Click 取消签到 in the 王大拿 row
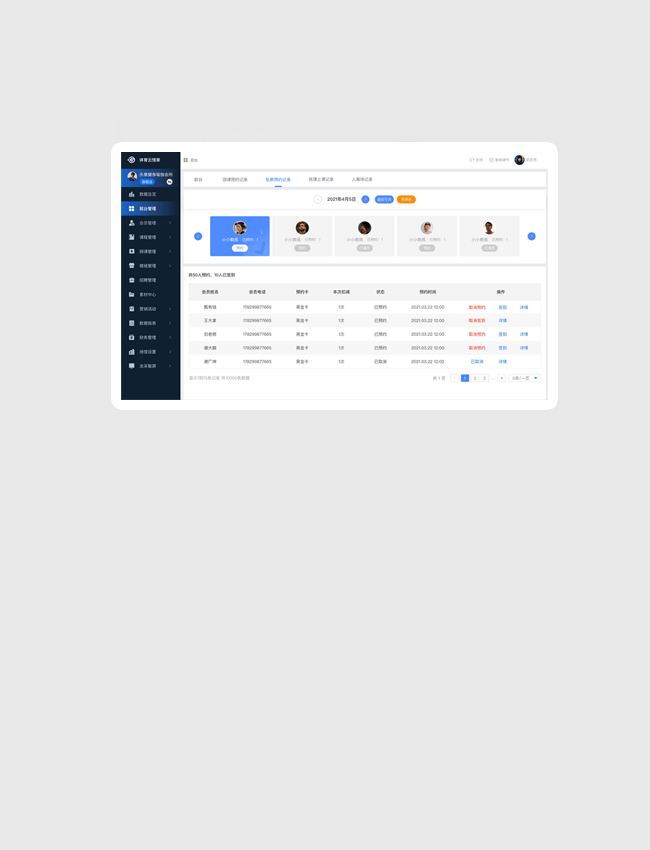Image resolution: width=650 pixels, height=850 pixels. click(x=477, y=321)
